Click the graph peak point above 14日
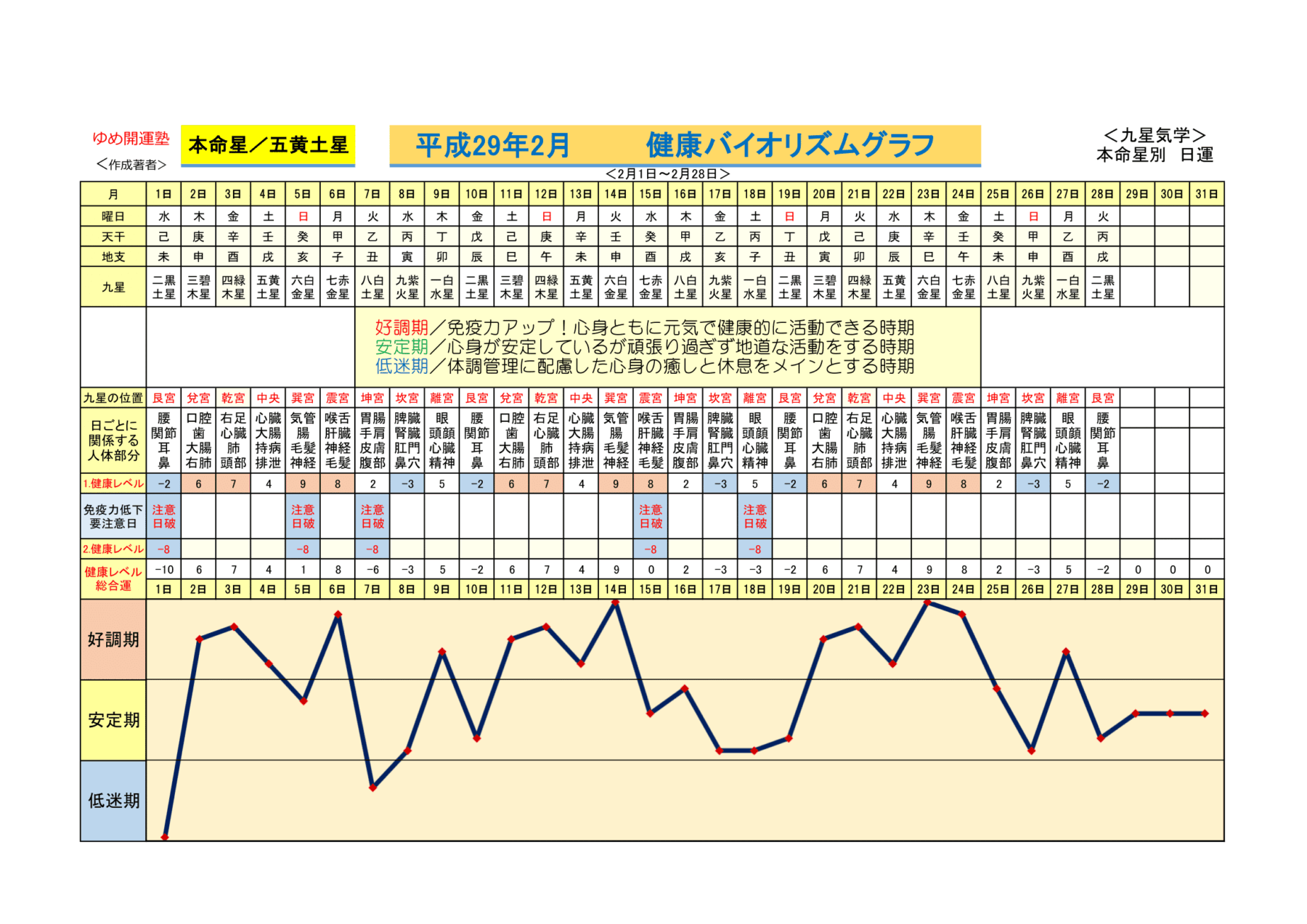 click(616, 602)
